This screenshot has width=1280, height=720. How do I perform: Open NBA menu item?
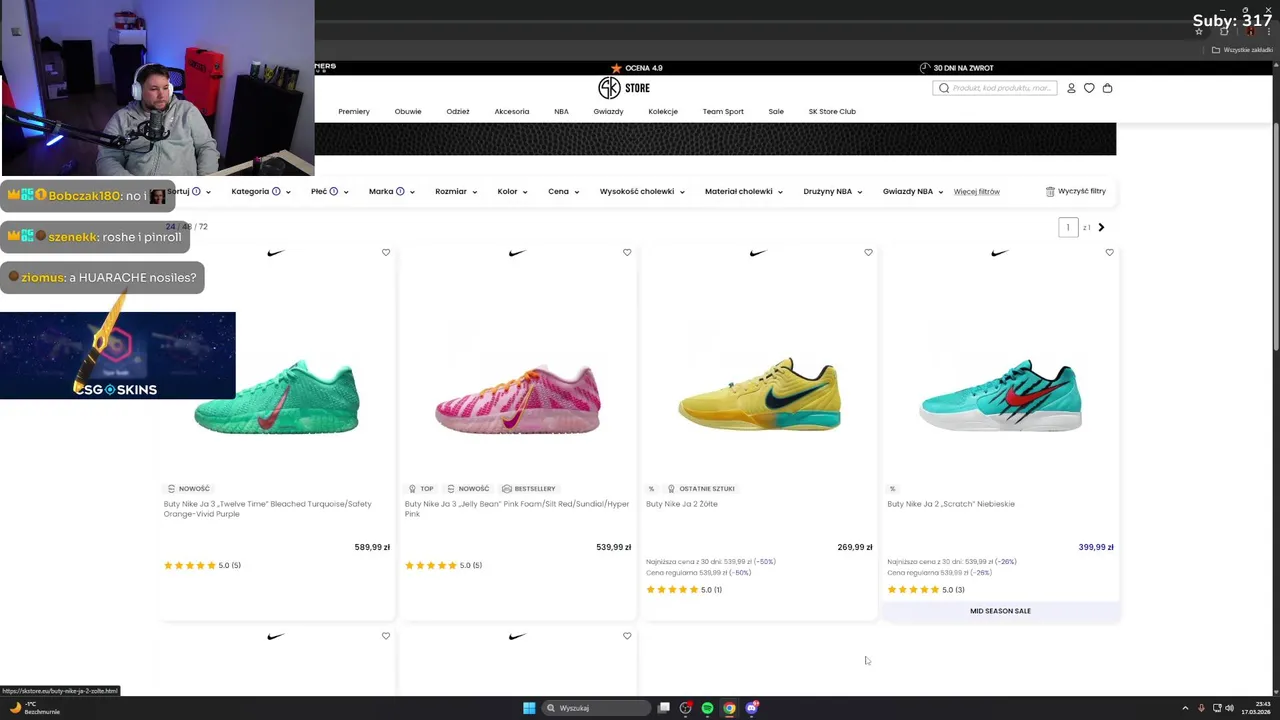[x=561, y=111]
